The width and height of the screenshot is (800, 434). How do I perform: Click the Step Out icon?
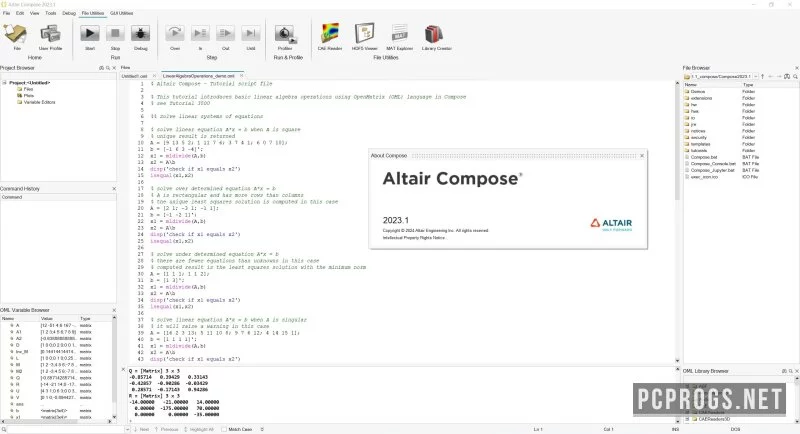(x=225, y=35)
